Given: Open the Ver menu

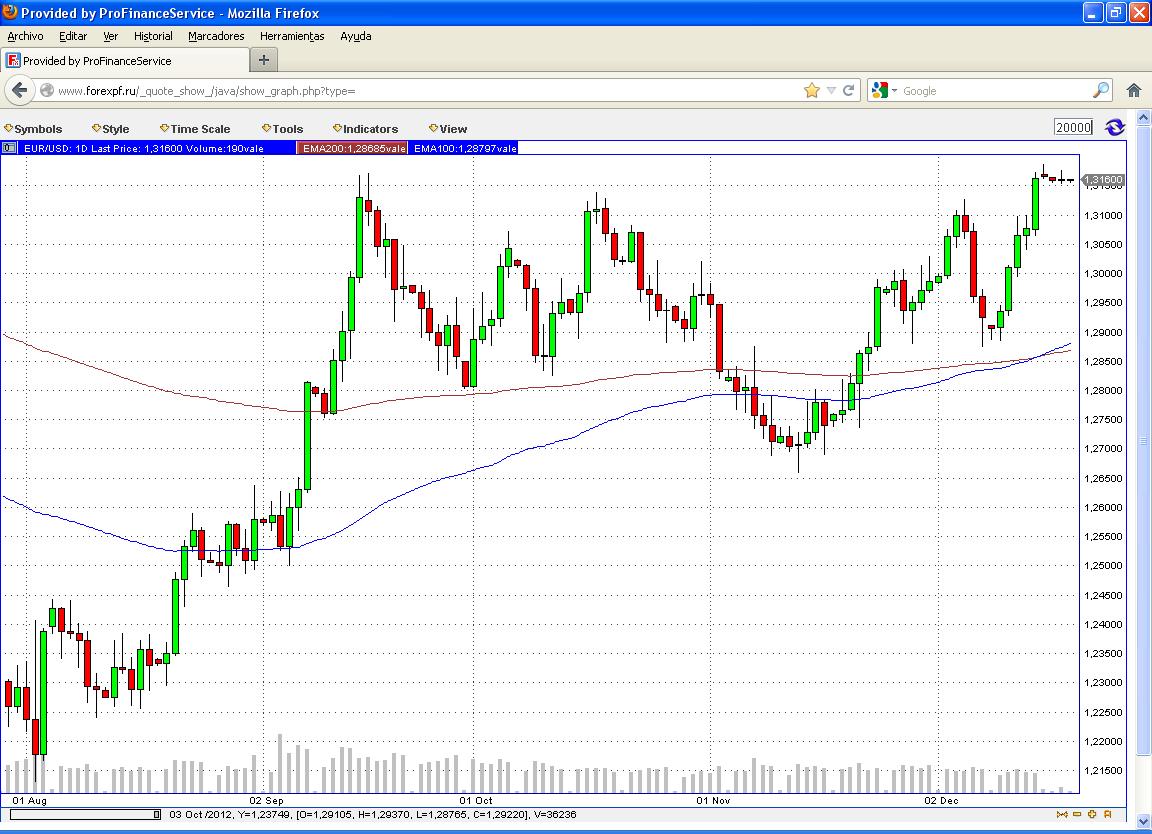Looking at the screenshot, I should click(110, 36).
